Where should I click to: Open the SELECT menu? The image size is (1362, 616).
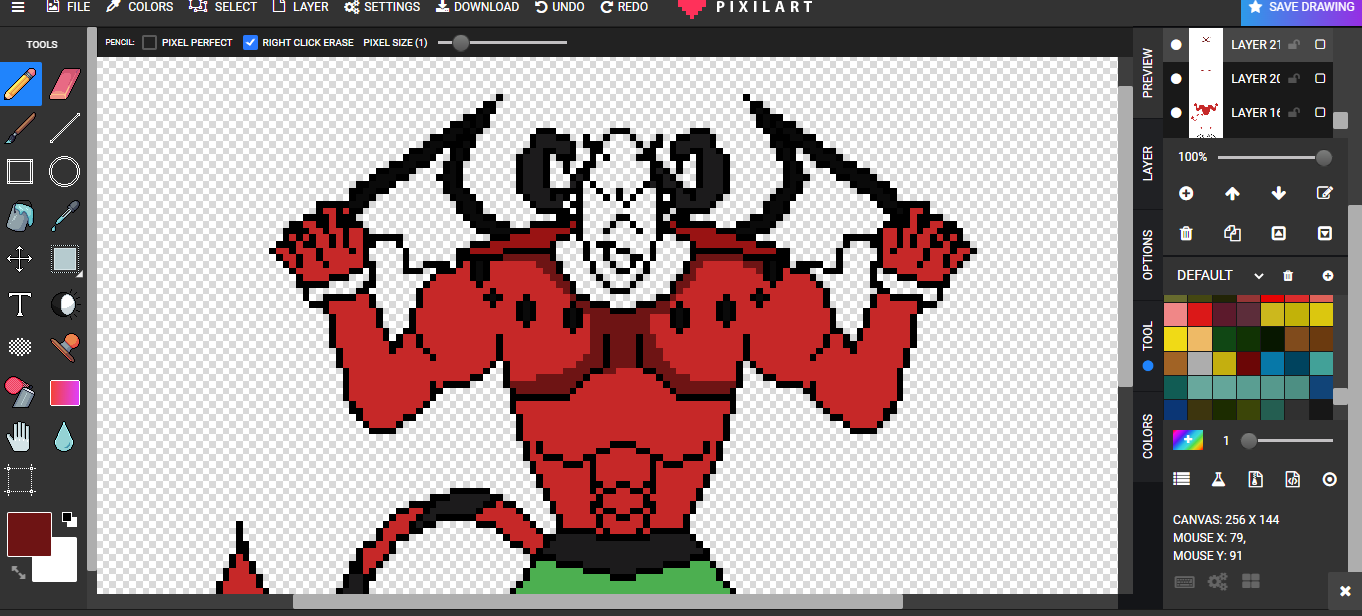click(223, 7)
